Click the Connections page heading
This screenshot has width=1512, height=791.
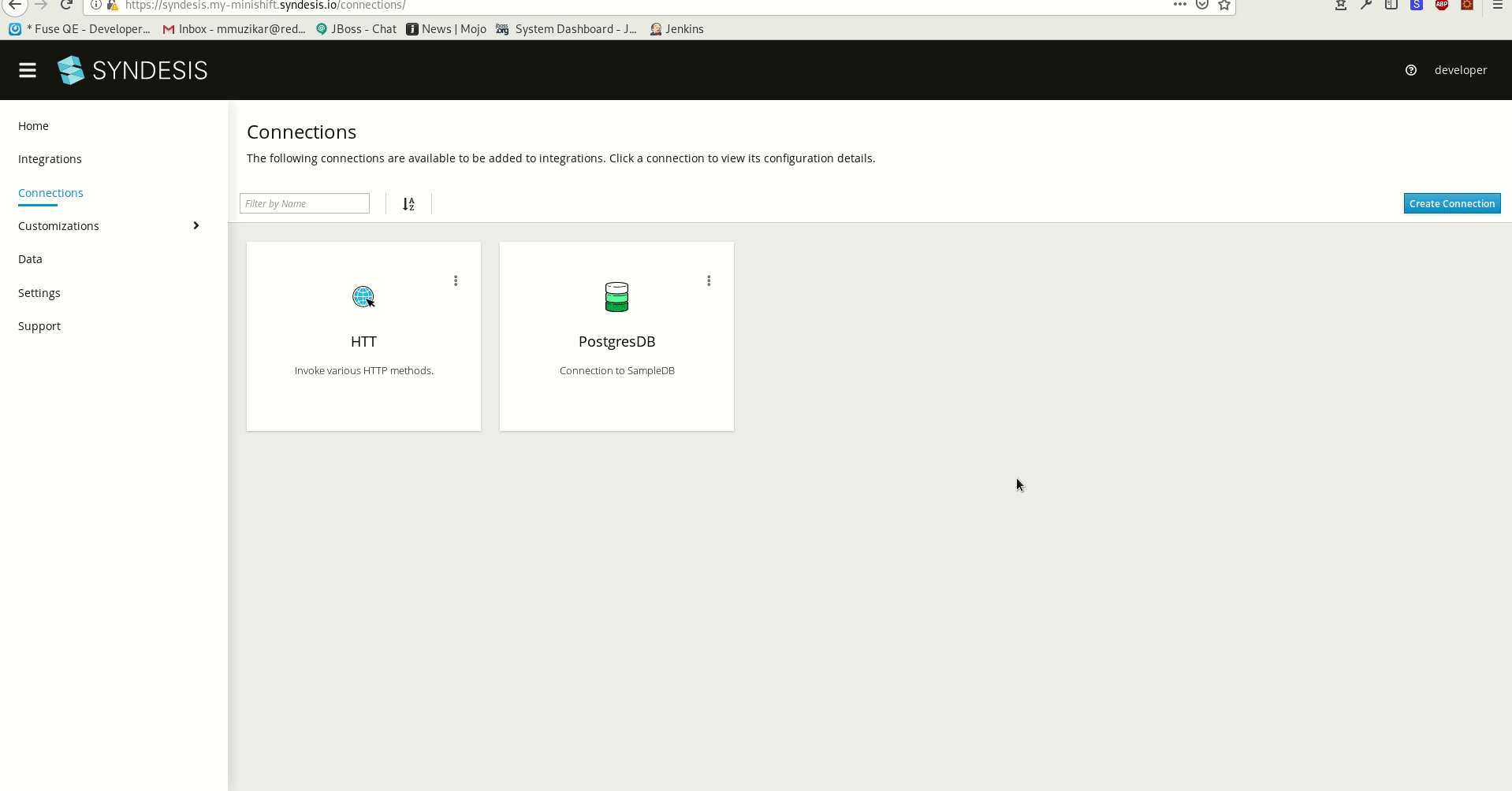tap(302, 132)
